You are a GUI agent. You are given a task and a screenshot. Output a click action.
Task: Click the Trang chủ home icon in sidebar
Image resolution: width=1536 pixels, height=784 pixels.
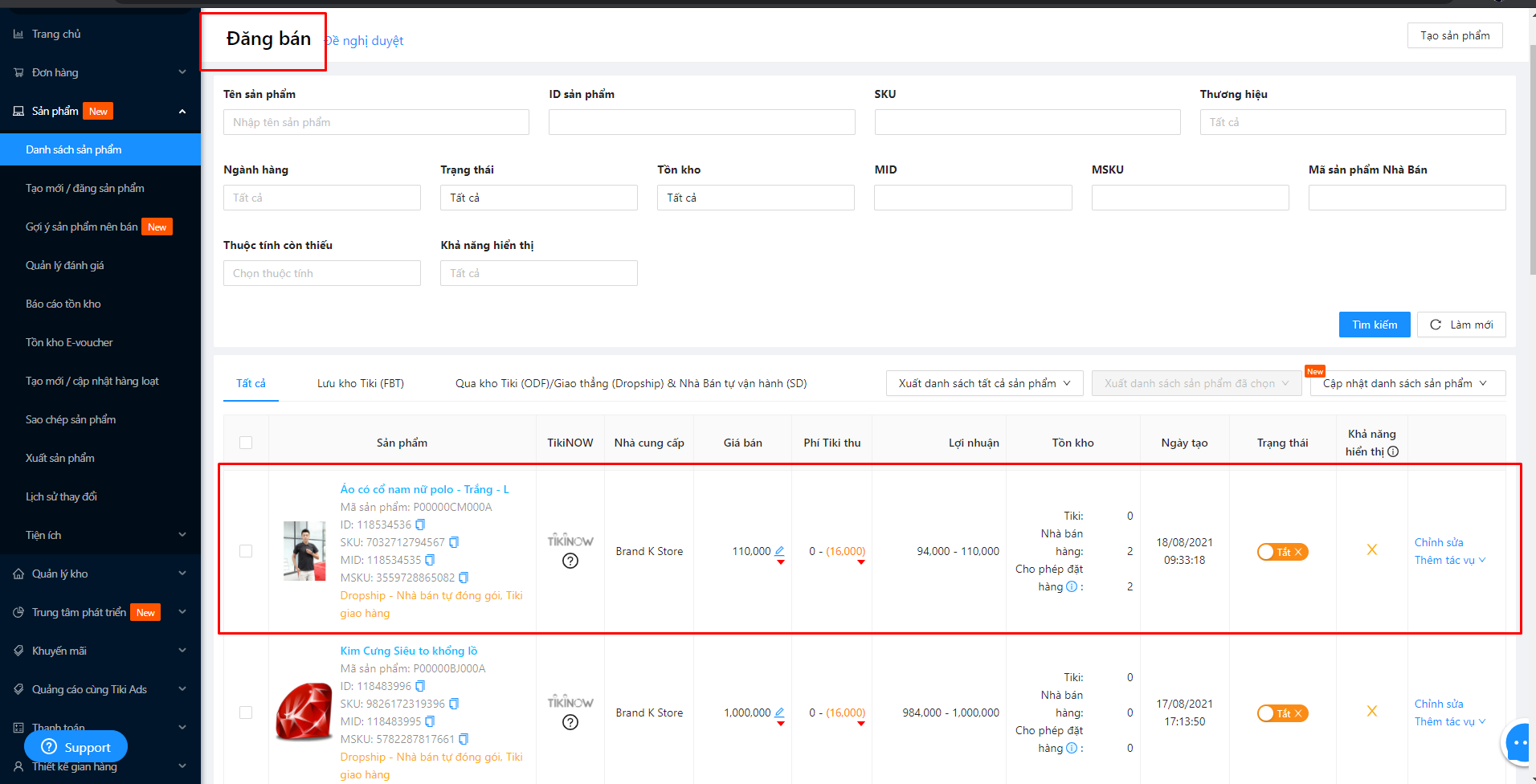point(18,34)
